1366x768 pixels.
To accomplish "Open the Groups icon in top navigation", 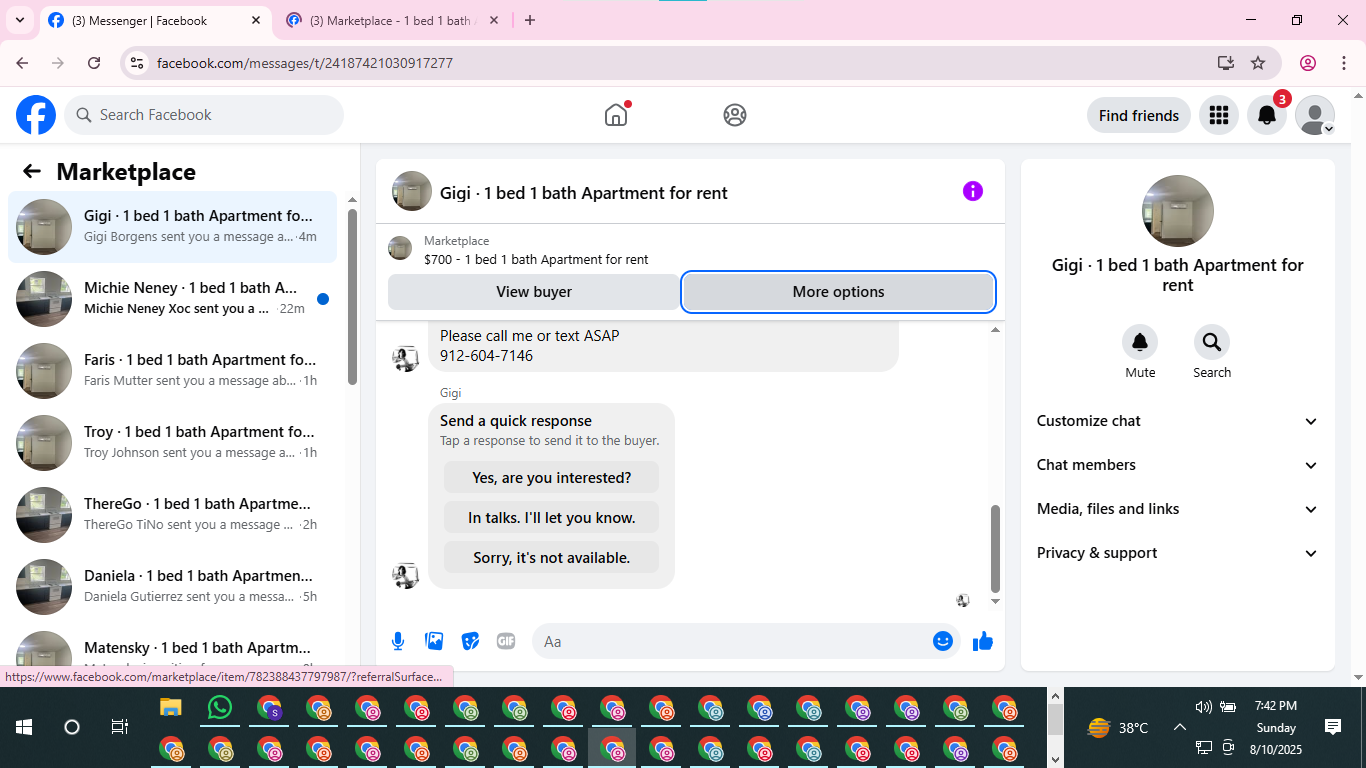I will 735,115.
